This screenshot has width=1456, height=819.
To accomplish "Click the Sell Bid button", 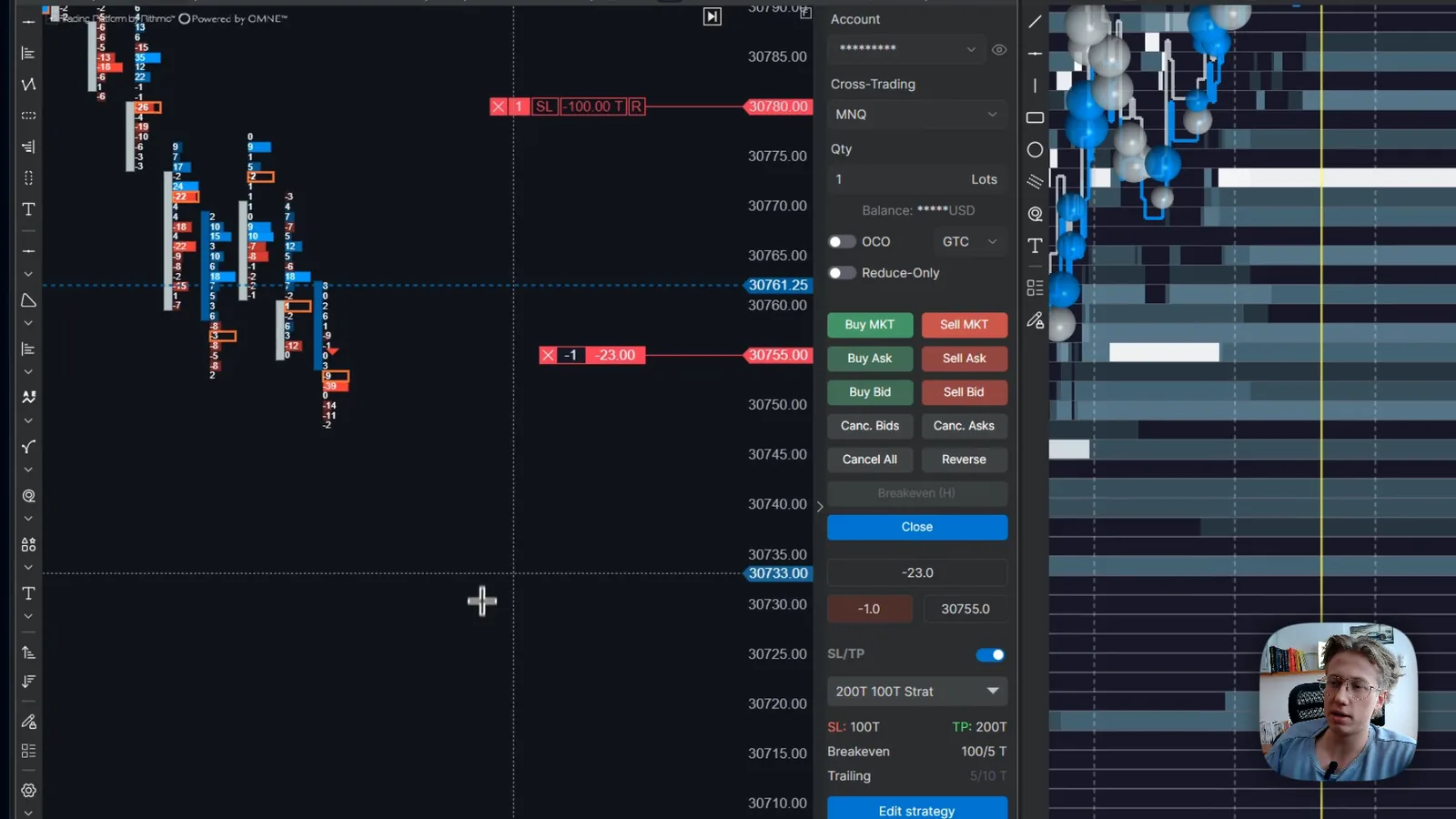I will coord(964,392).
